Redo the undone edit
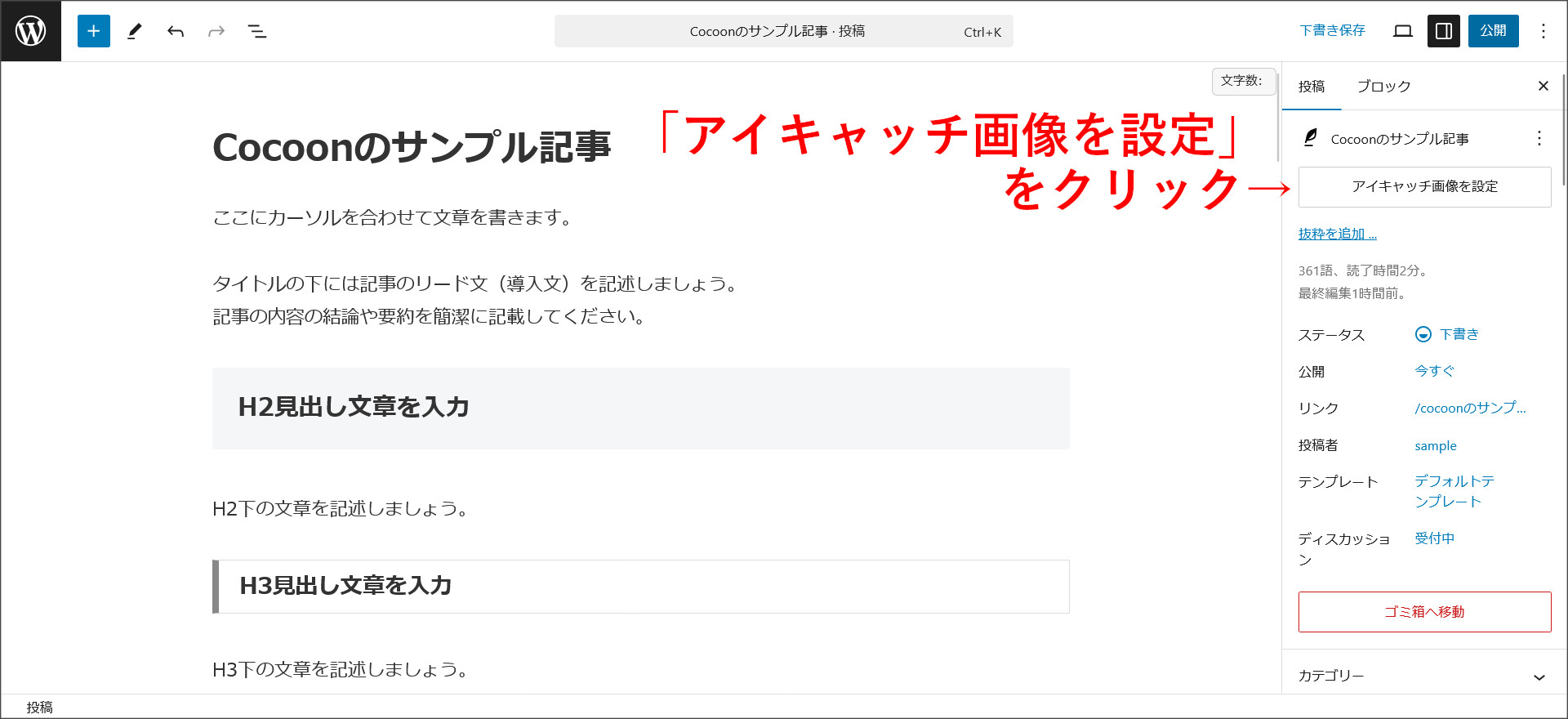 [x=216, y=31]
